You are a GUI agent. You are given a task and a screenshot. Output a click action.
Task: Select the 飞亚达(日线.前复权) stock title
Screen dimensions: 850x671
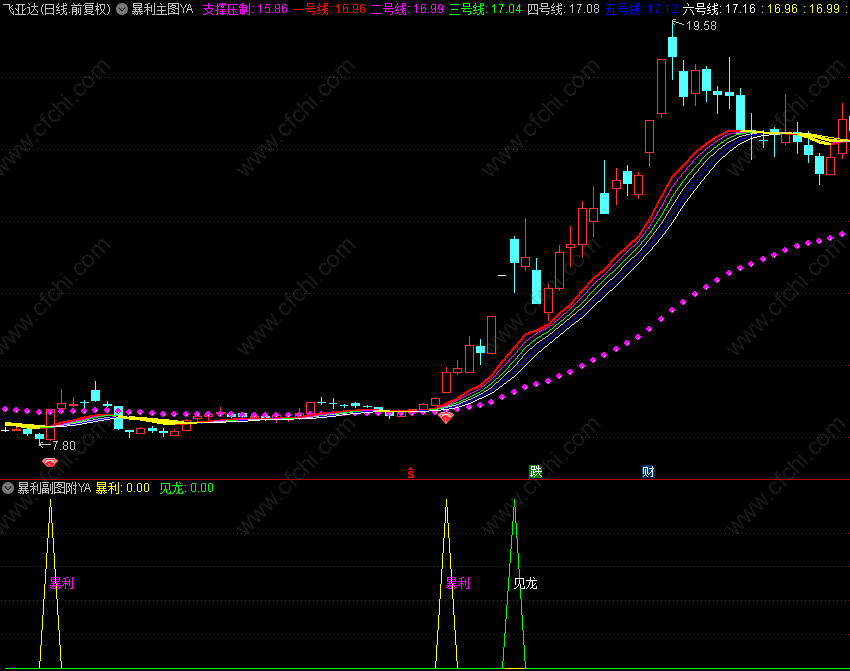tap(56, 9)
